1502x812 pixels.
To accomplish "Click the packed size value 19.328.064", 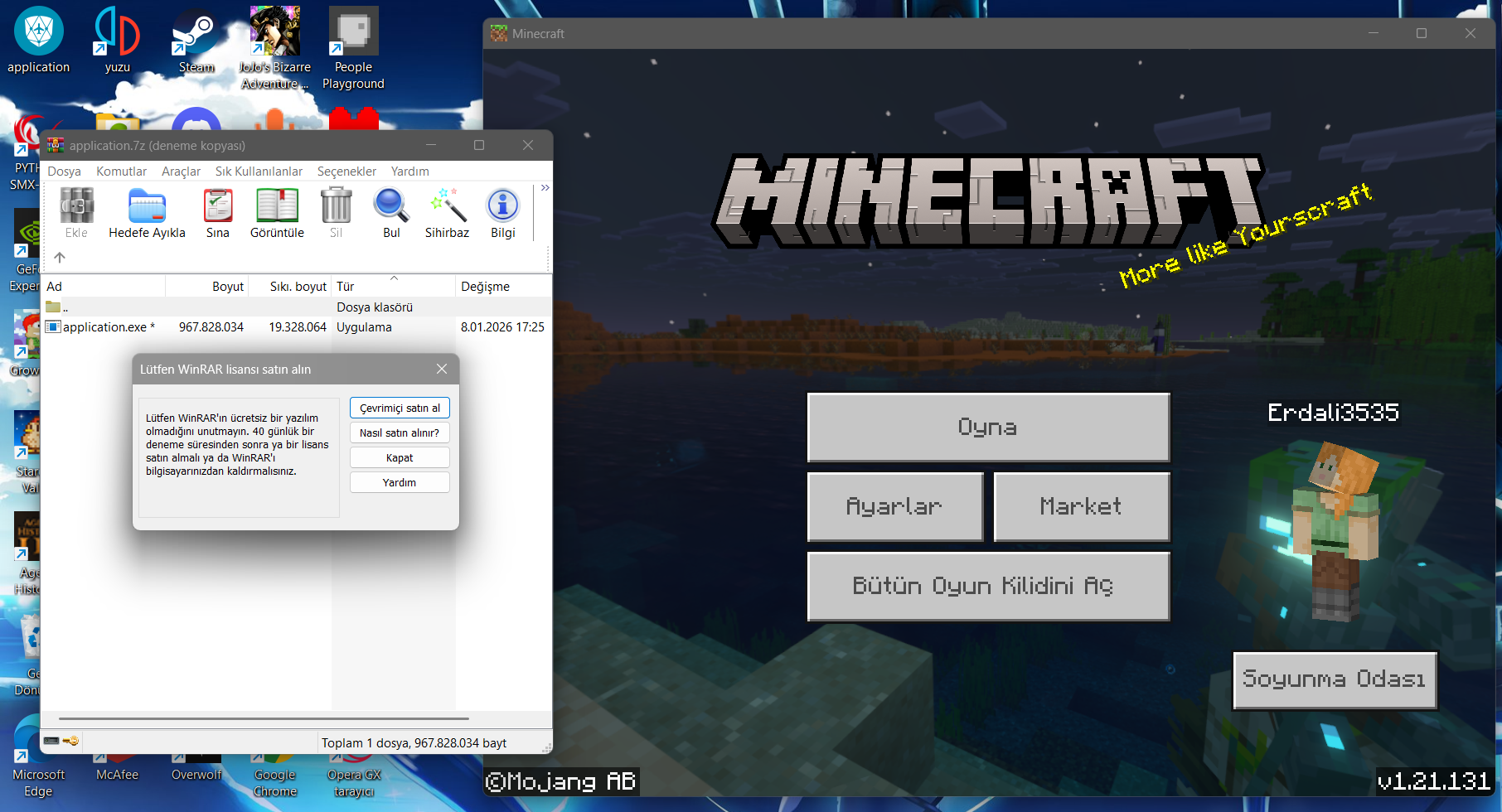I will [x=298, y=327].
